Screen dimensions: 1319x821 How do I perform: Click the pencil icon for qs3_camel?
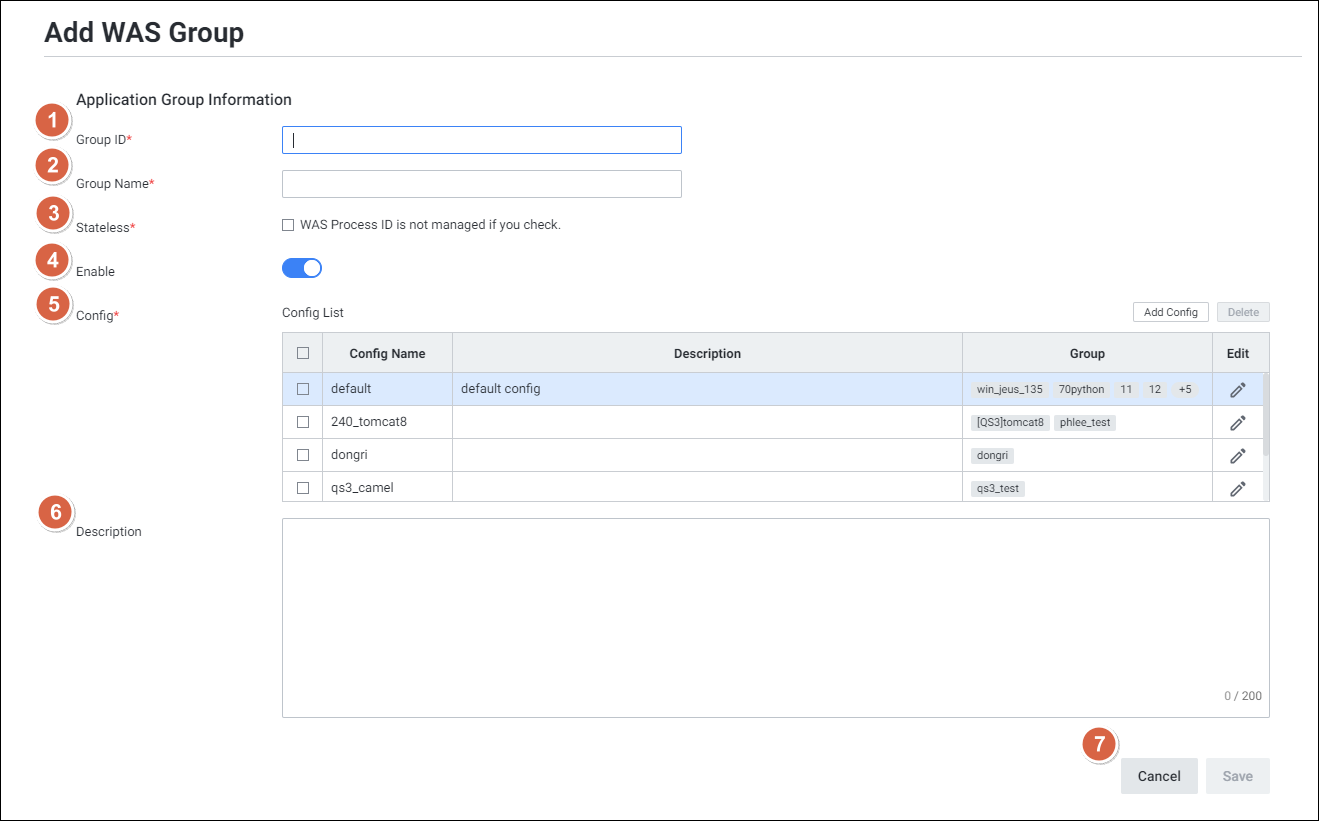tap(1237, 488)
